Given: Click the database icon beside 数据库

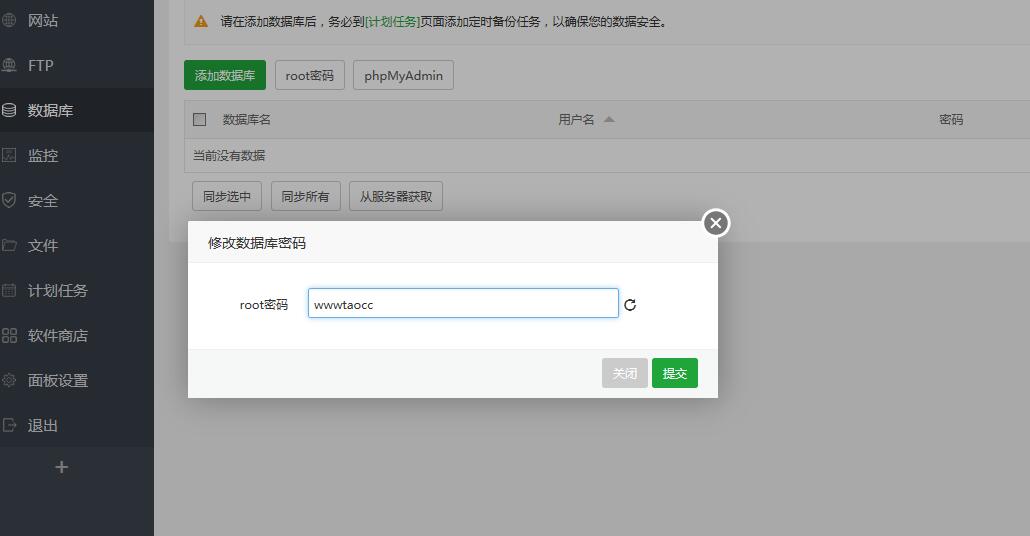Looking at the screenshot, I should [9, 110].
